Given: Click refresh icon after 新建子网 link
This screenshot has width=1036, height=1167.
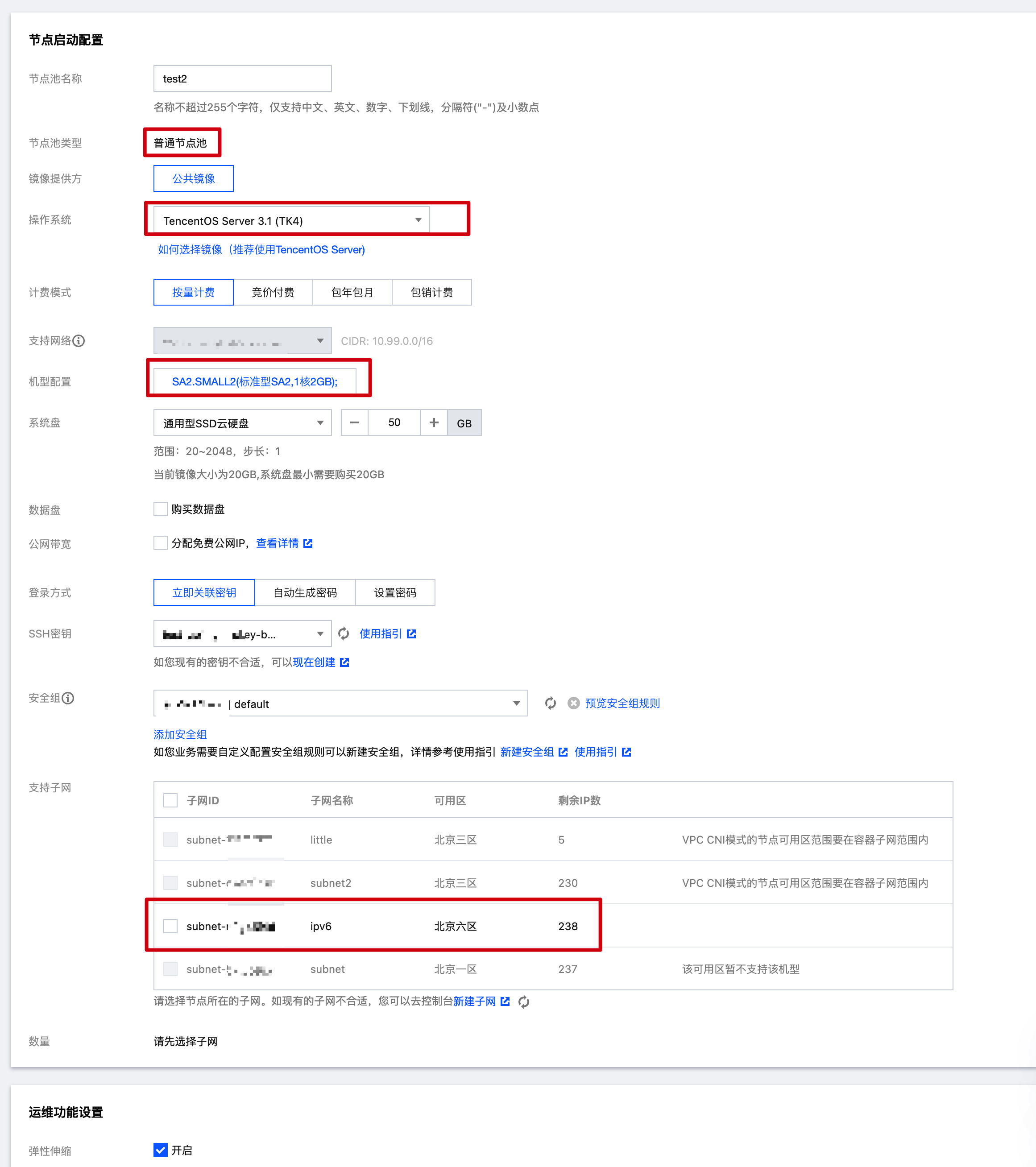Looking at the screenshot, I should (524, 1002).
